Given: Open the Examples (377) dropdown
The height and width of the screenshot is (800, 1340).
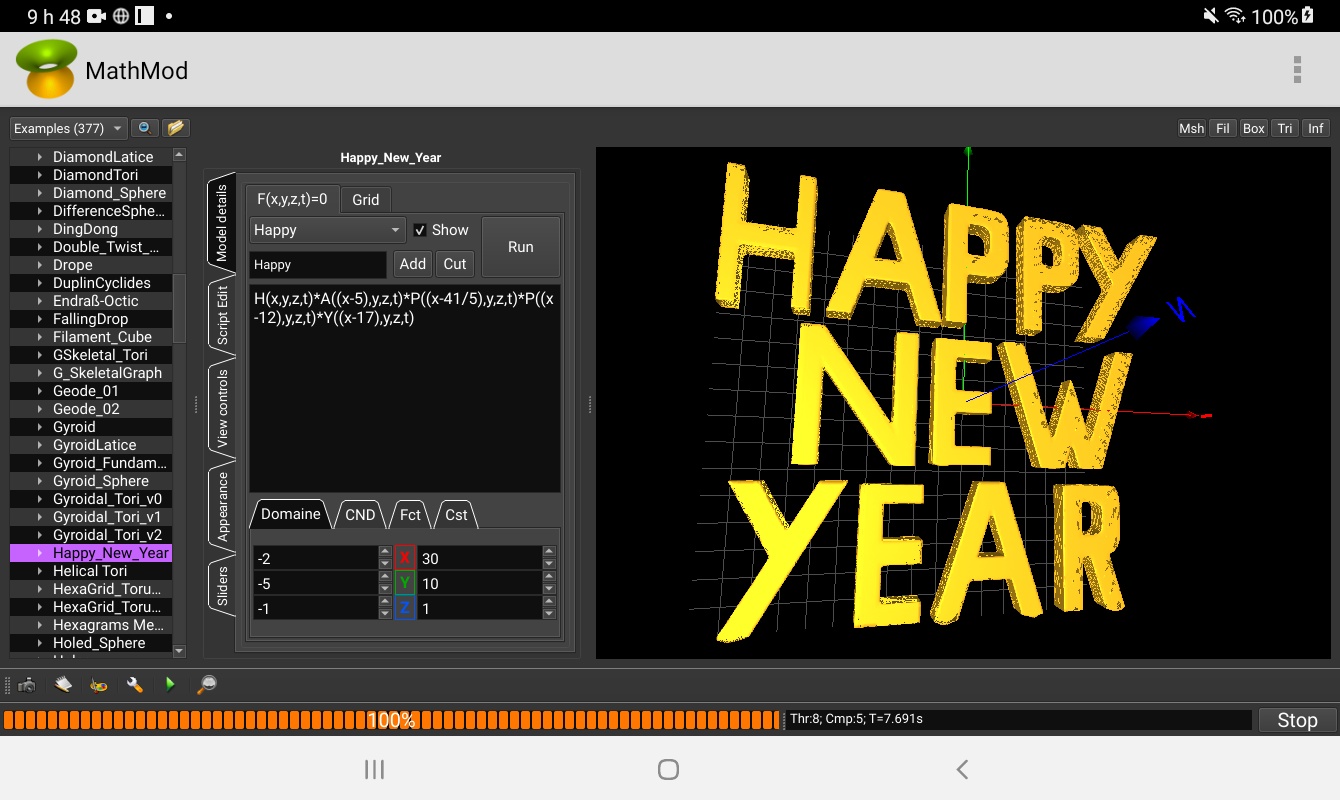Looking at the screenshot, I should click(68, 128).
